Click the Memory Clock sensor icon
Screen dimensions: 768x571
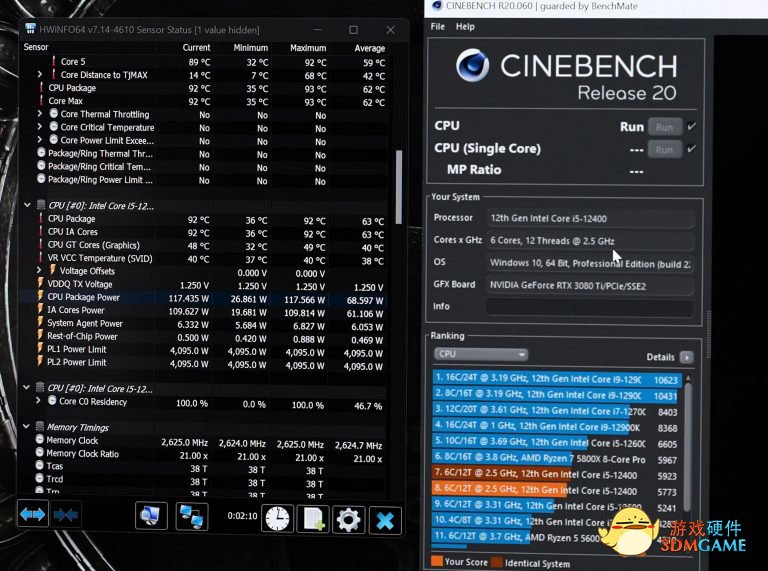(40, 439)
